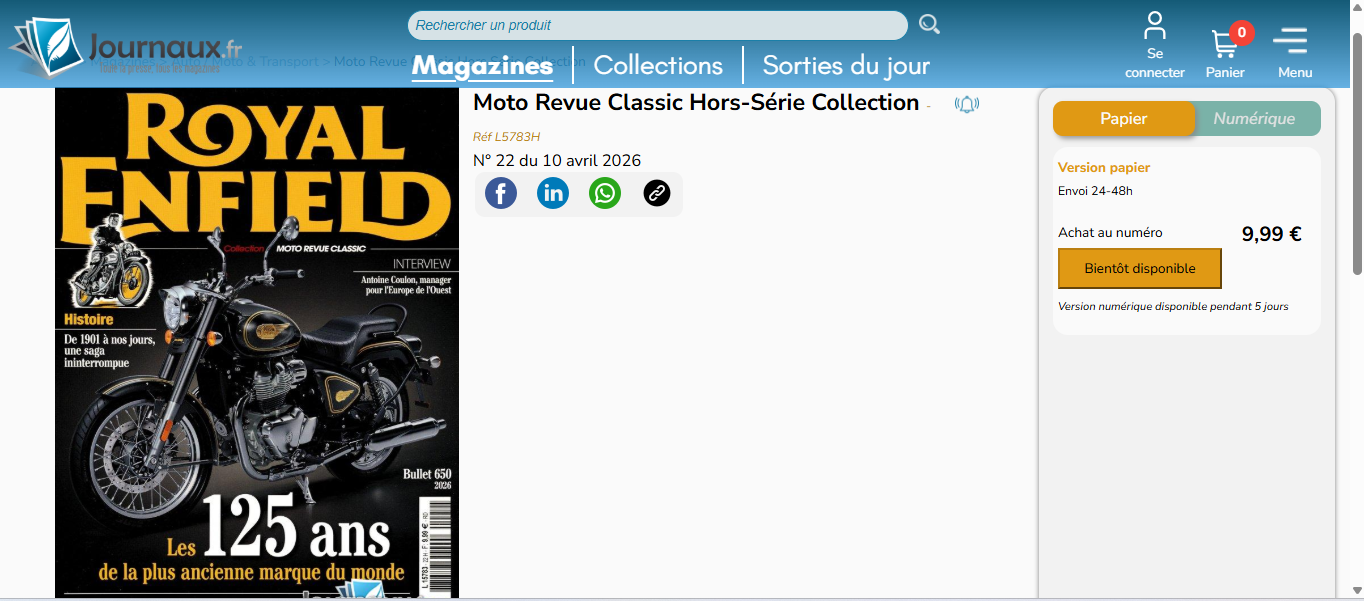
Task: Copy the page link with the chain icon
Action: click(657, 193)
